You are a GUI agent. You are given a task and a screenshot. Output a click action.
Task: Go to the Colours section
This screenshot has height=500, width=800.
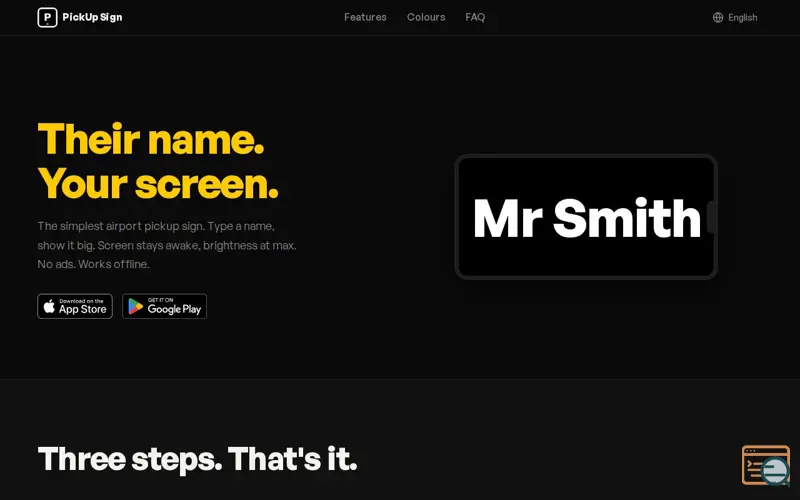[x=426, y=17]
